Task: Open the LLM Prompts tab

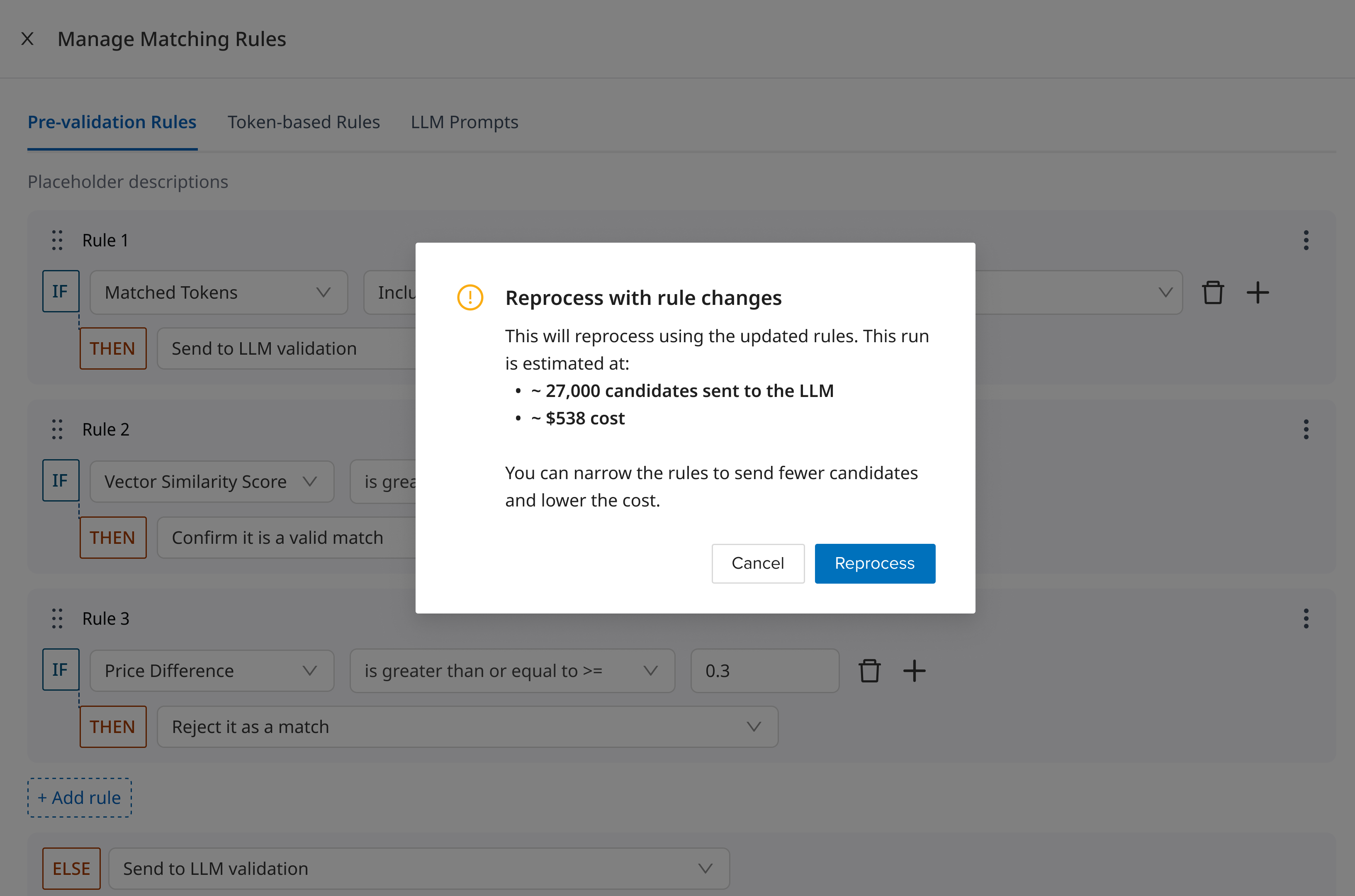Action: tap(465, 122)
